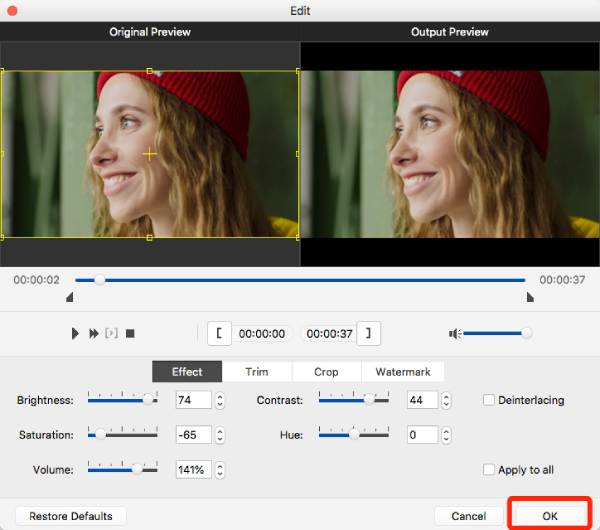Image resolution: width=600 pixels, height=530 pixels.
Task: Click the crop center crosshair
Action: (149, 154)
